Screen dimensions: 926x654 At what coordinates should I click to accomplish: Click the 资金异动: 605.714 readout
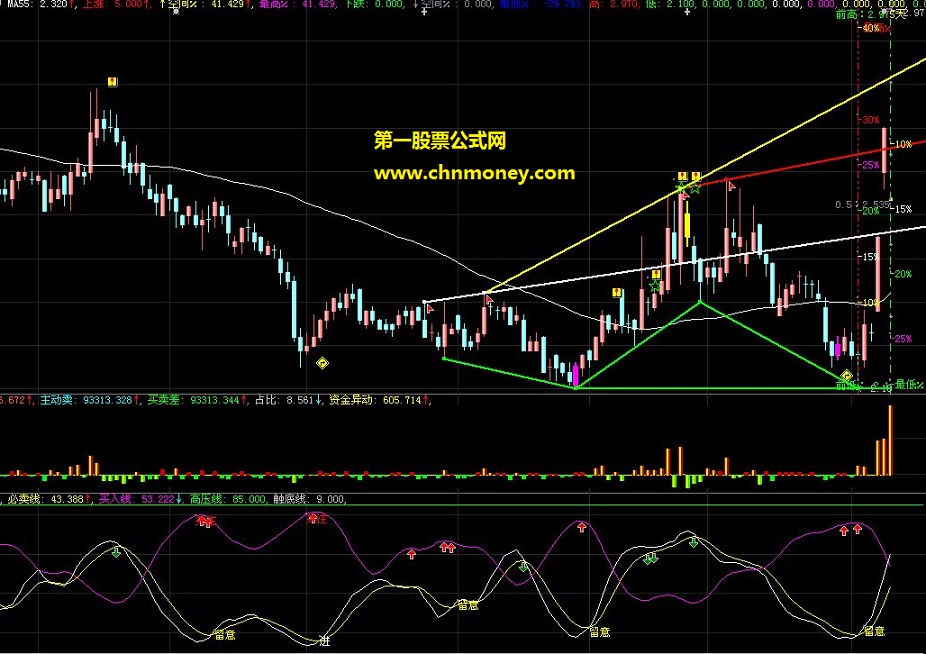[379, 400]
